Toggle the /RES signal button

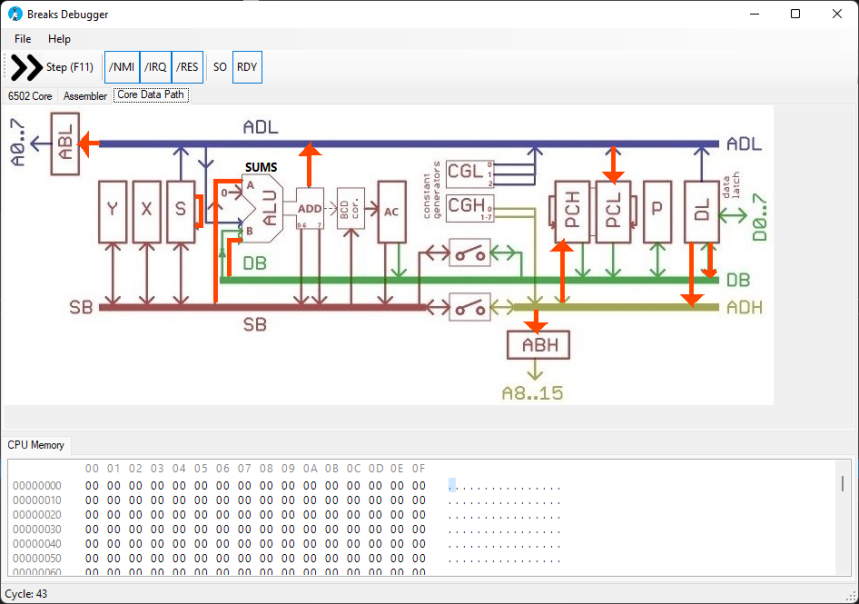point(187,68)
